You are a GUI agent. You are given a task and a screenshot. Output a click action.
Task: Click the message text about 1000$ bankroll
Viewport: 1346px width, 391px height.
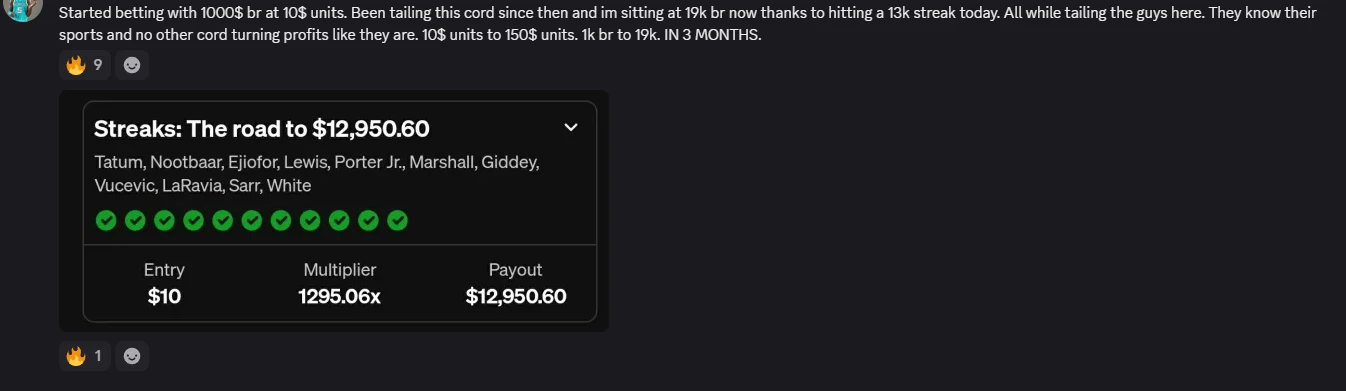pyautogui.click(x=688, y=24)
